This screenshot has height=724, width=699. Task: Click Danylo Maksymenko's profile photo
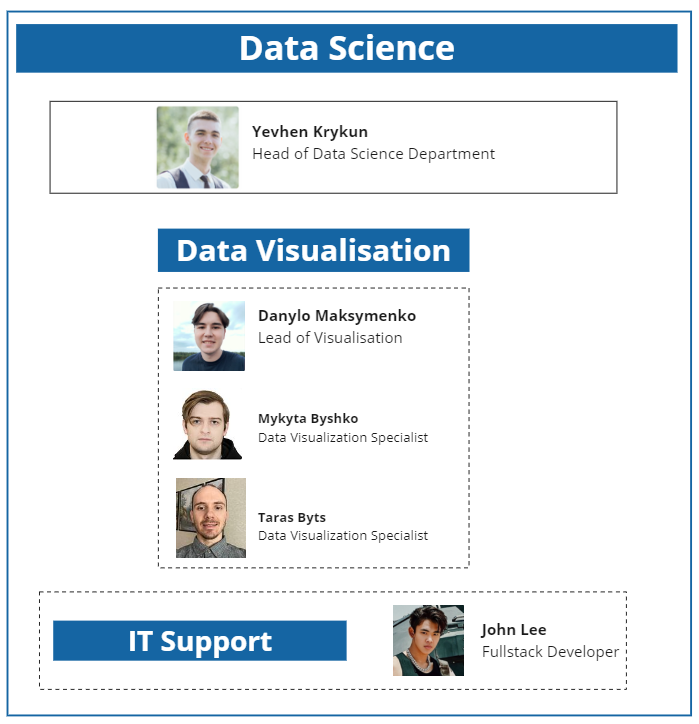(209, 336)
